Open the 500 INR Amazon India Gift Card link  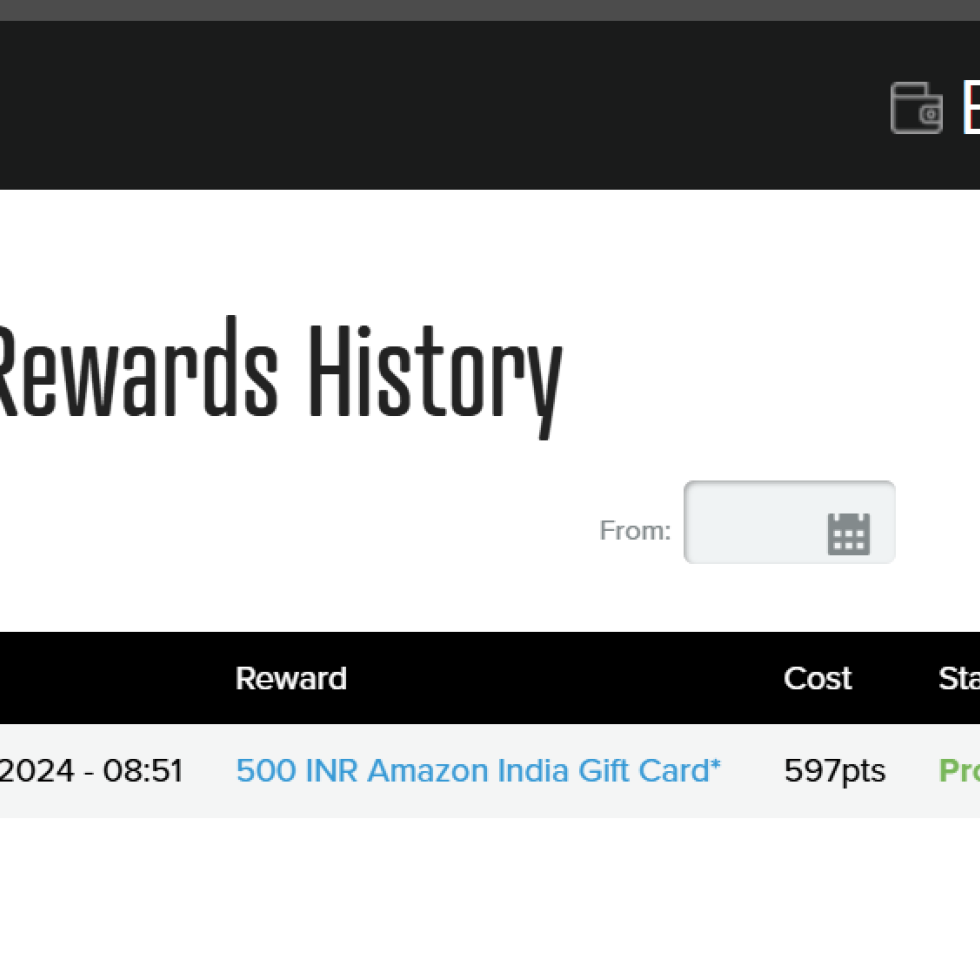[x=478, y=771]
